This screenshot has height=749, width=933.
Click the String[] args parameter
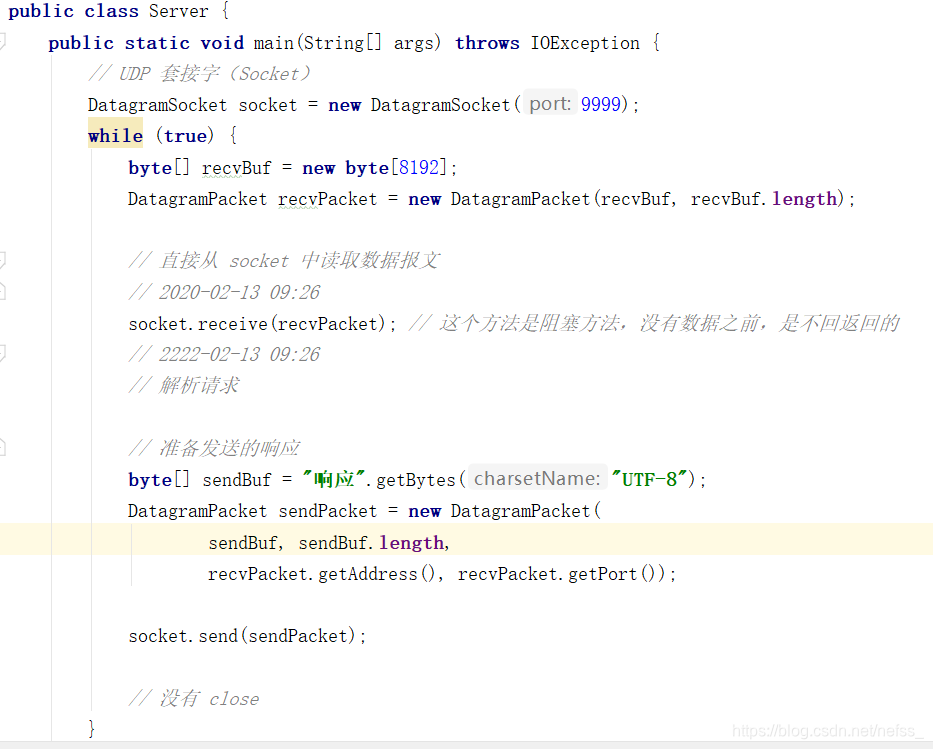(x=371, y=43)
